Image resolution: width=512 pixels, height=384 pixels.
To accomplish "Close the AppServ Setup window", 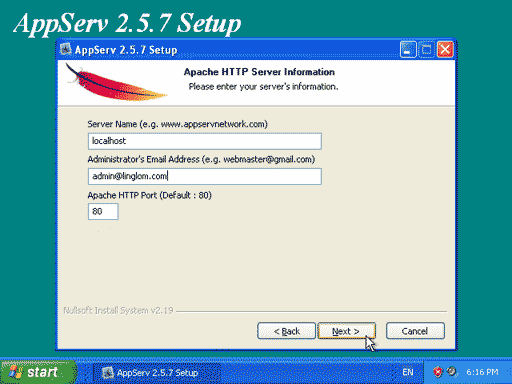I will click(445, 50).
